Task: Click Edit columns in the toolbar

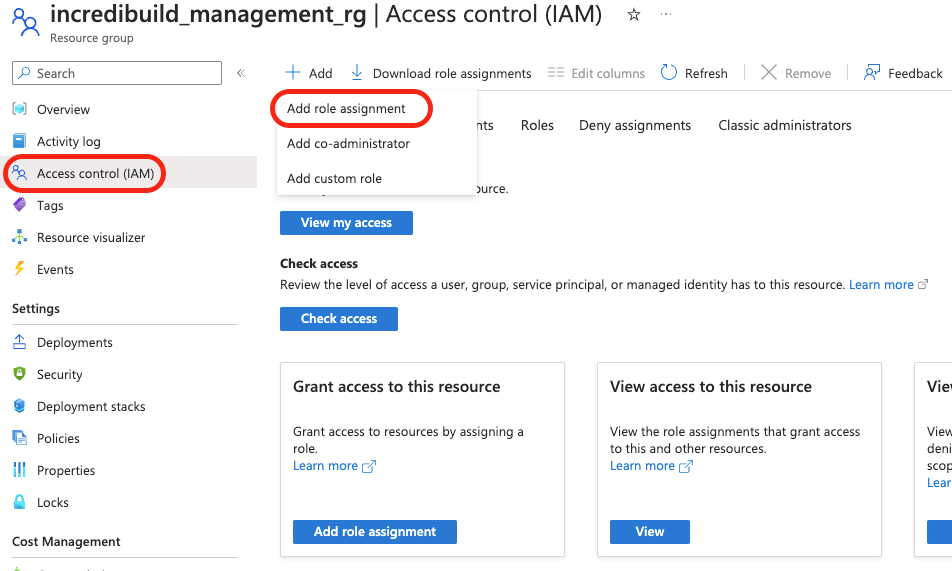Action: tap(596, 73)
